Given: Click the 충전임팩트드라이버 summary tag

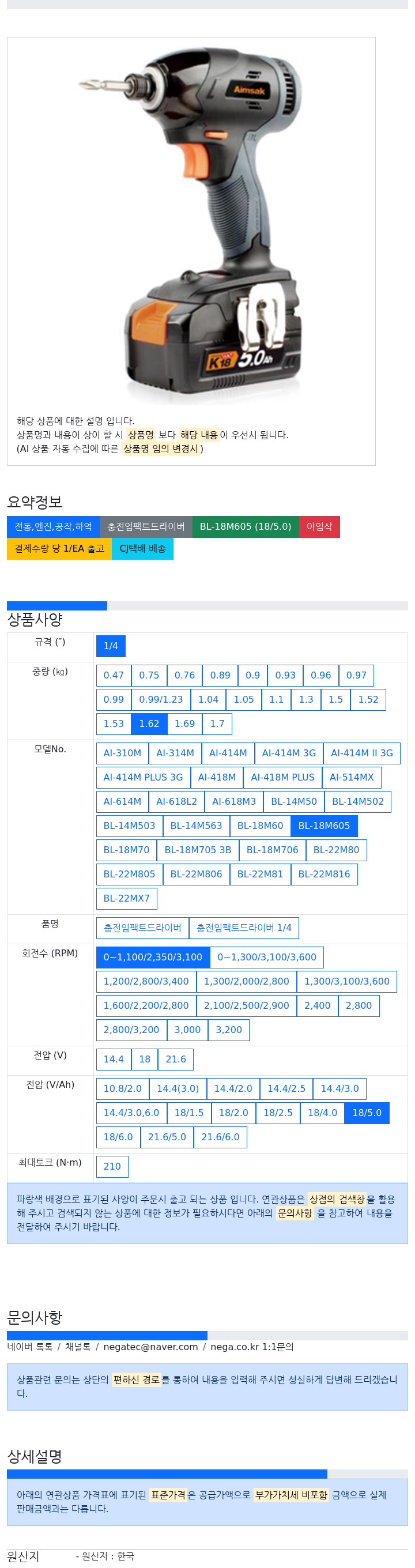Looking at the screenshot, I should (146, 526).
